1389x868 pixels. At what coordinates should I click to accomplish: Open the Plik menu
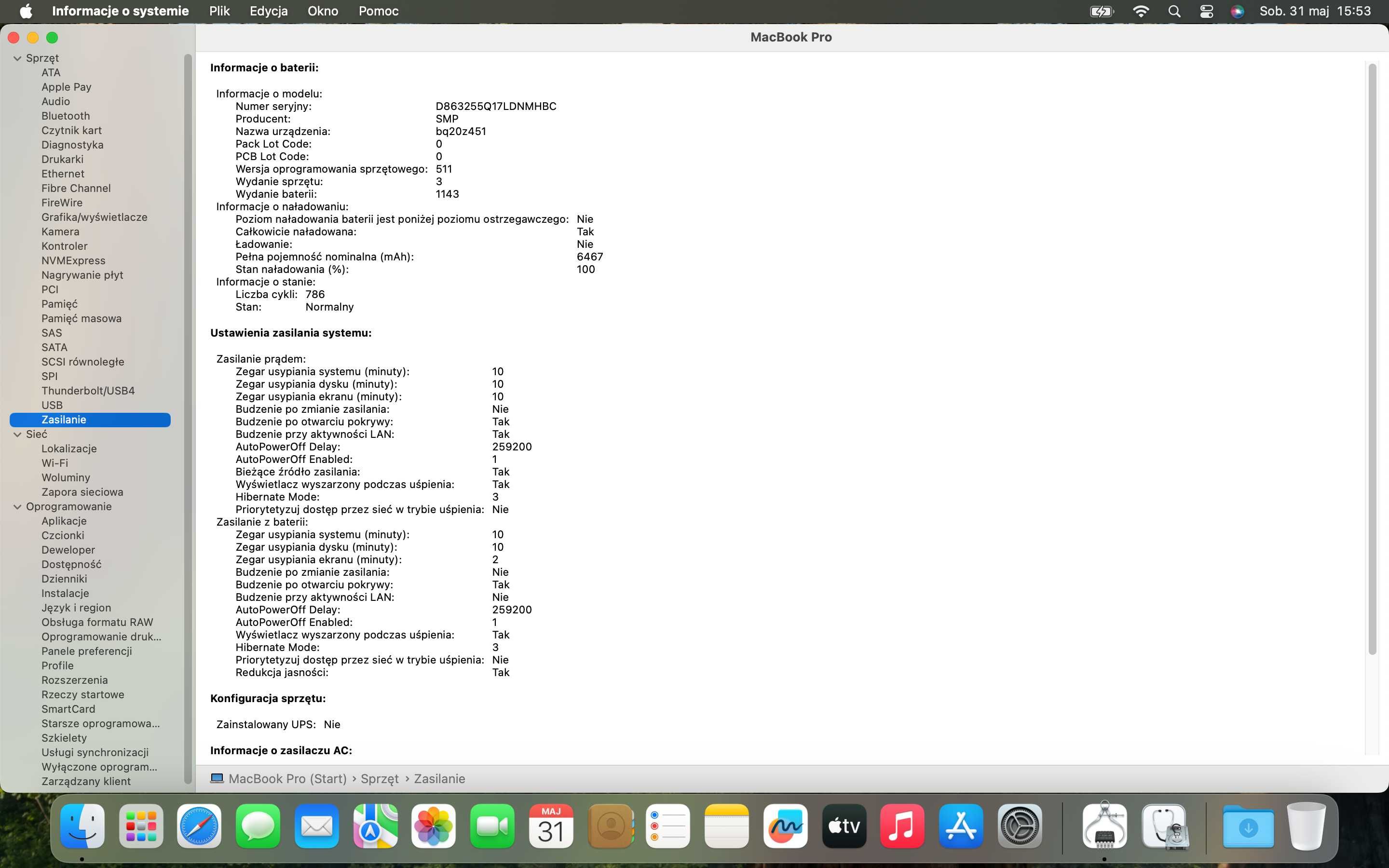(219, 11)
